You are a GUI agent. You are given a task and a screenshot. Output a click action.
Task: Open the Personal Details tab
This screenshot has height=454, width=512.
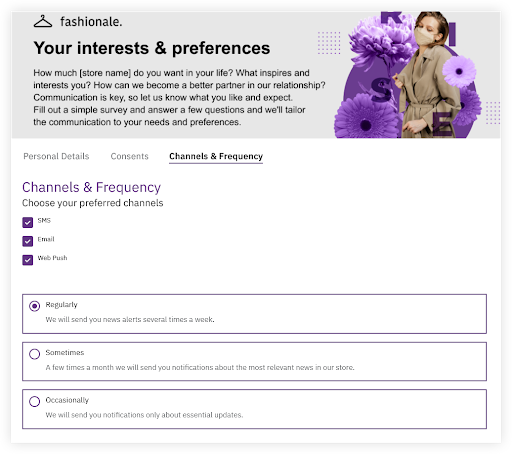point(56,156)
